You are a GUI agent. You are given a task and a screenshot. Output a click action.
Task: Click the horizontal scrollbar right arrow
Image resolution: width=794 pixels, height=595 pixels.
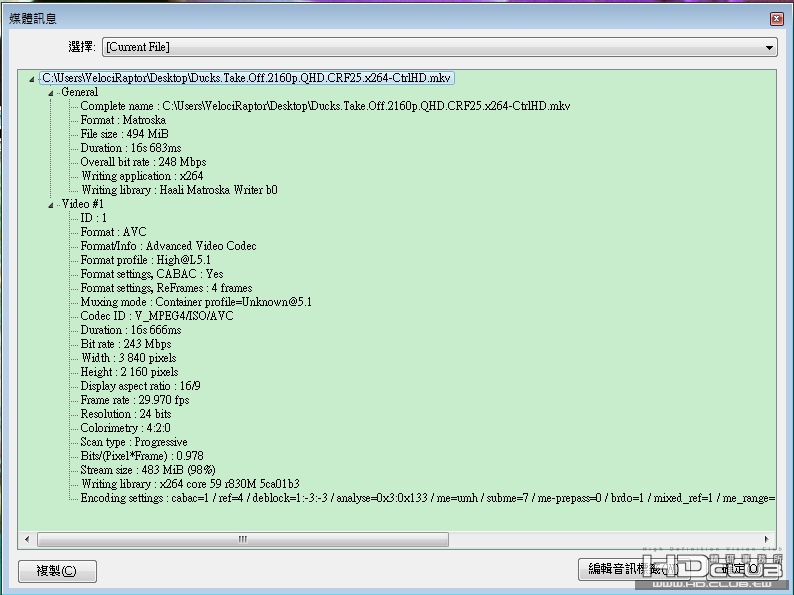(767, 539)
